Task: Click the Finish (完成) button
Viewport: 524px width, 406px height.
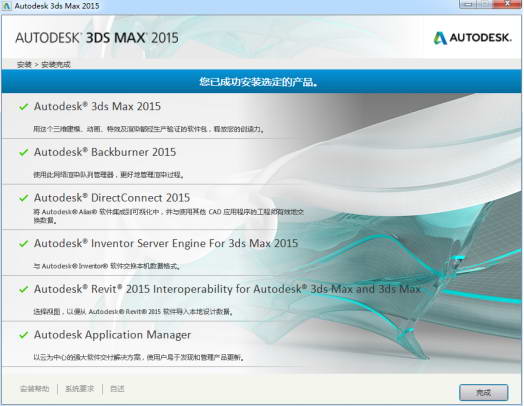Action: tap(484, 392)
